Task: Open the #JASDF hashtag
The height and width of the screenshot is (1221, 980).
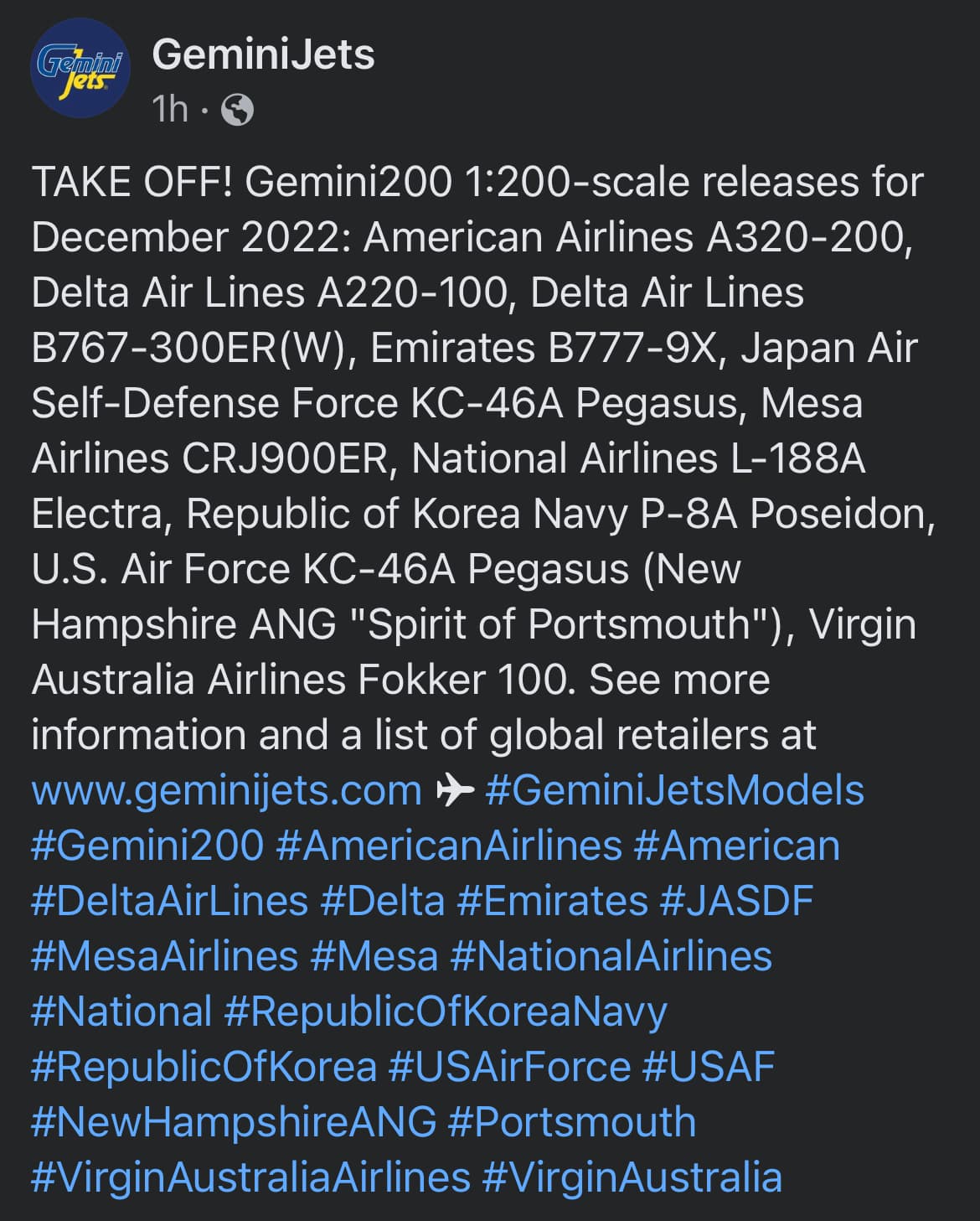Action: (x=737, y=901)
